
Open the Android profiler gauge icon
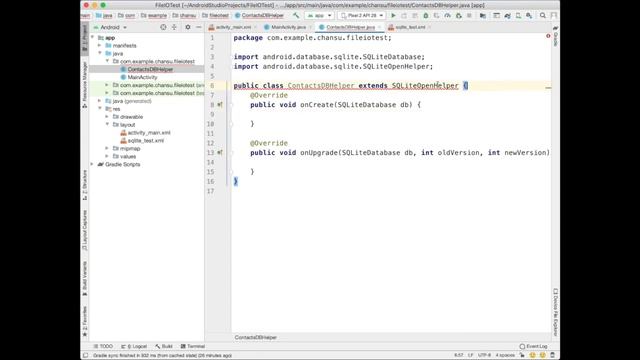pyautogui.click(x=447, y=16)
